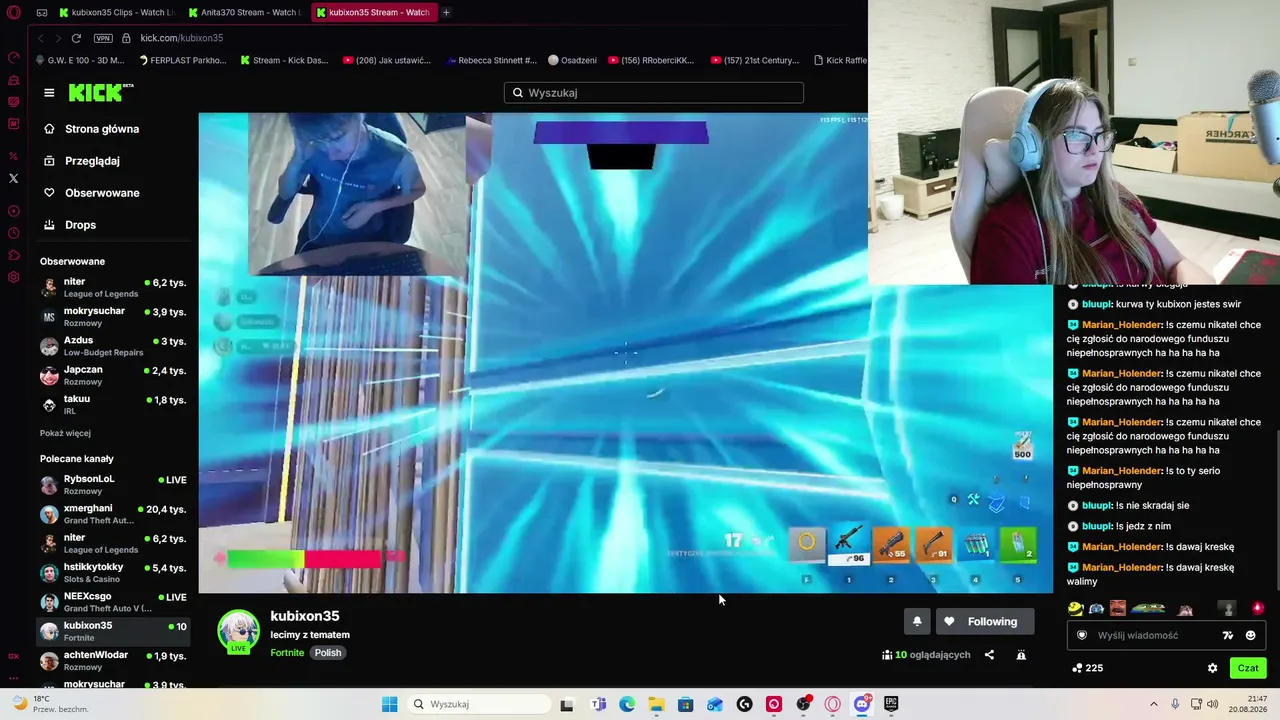Screen dimensions: 1280x720
Task: Click the Polish language tag
Action: click(328, 653)
